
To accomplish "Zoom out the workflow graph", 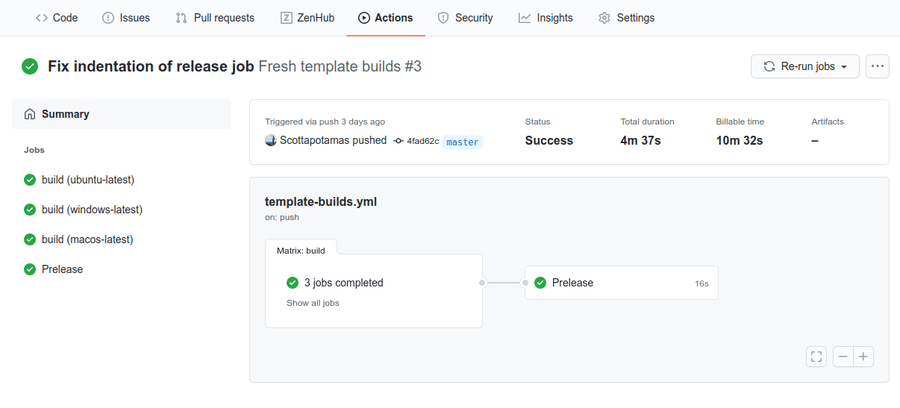I will point(843,357).
